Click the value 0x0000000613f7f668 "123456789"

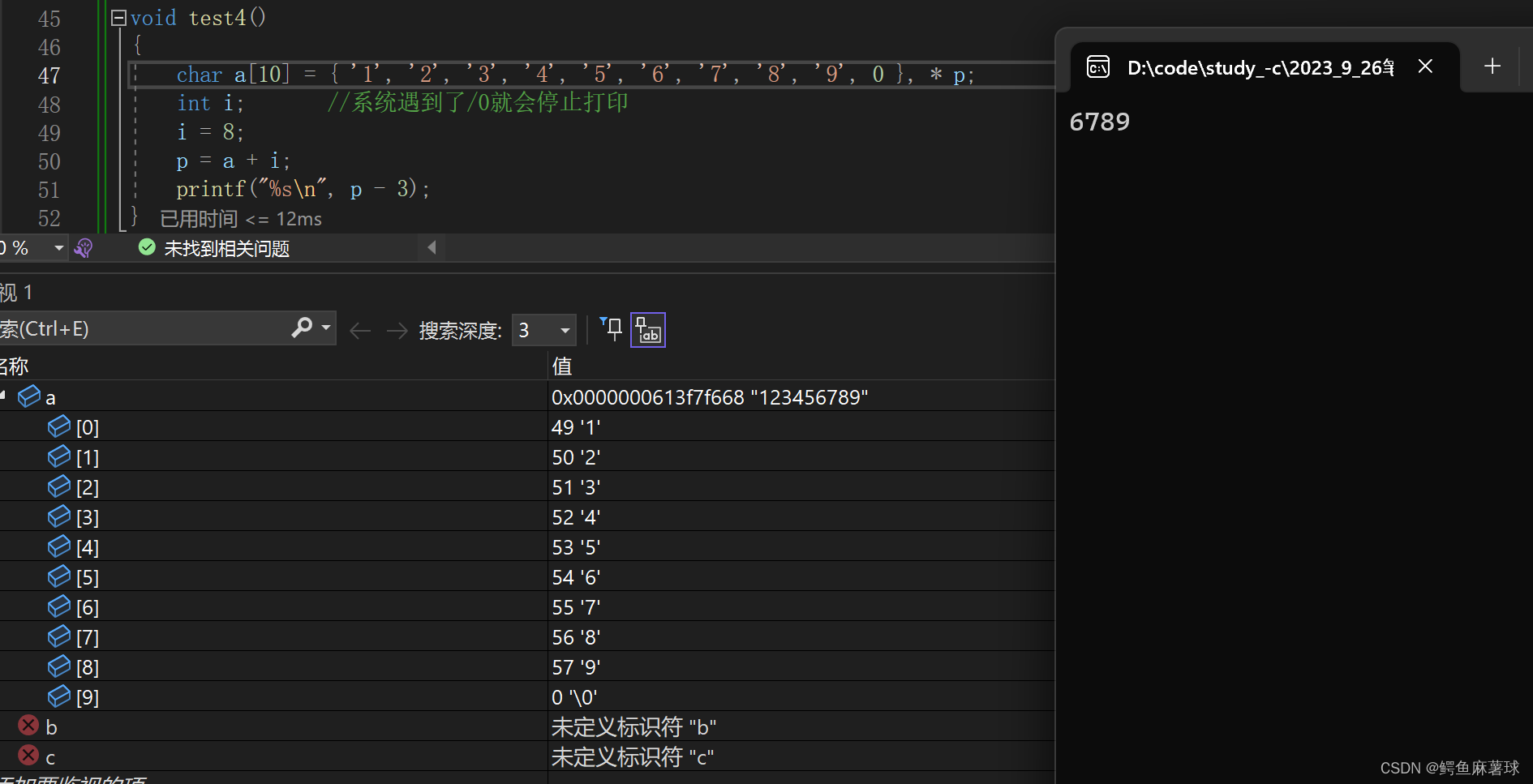710,397
